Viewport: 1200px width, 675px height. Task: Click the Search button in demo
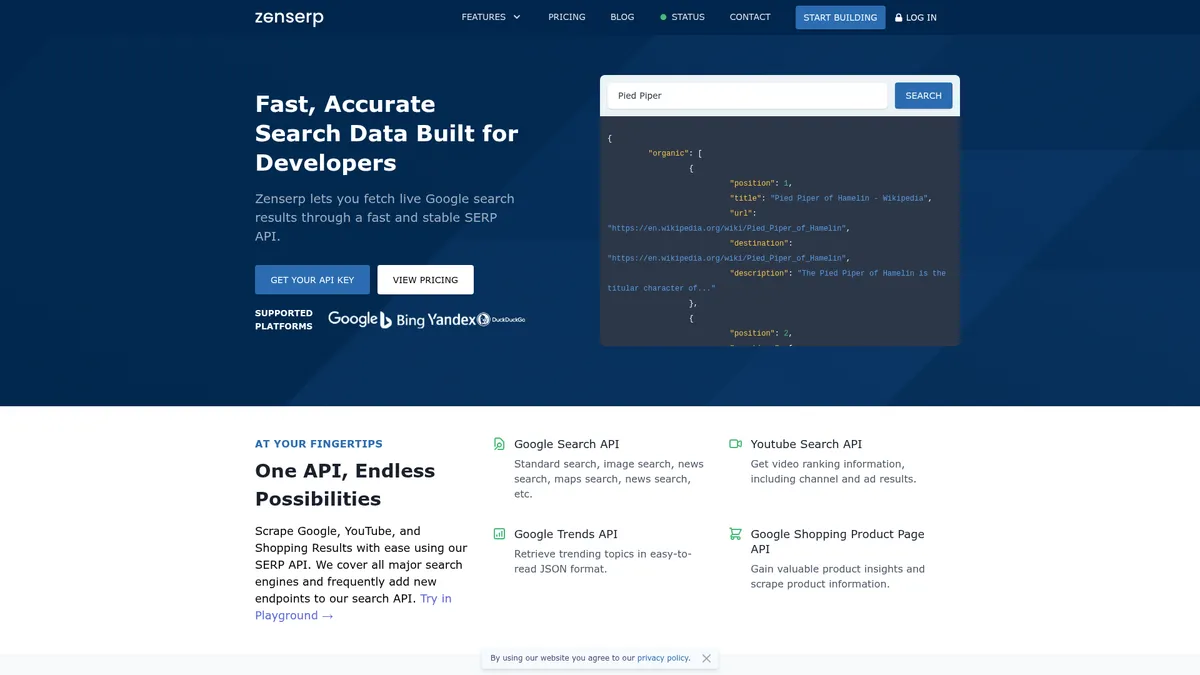(923, 96)
